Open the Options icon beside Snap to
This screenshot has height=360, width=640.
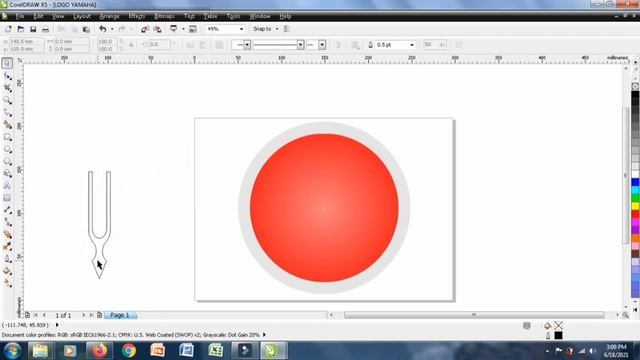[287, 29]
